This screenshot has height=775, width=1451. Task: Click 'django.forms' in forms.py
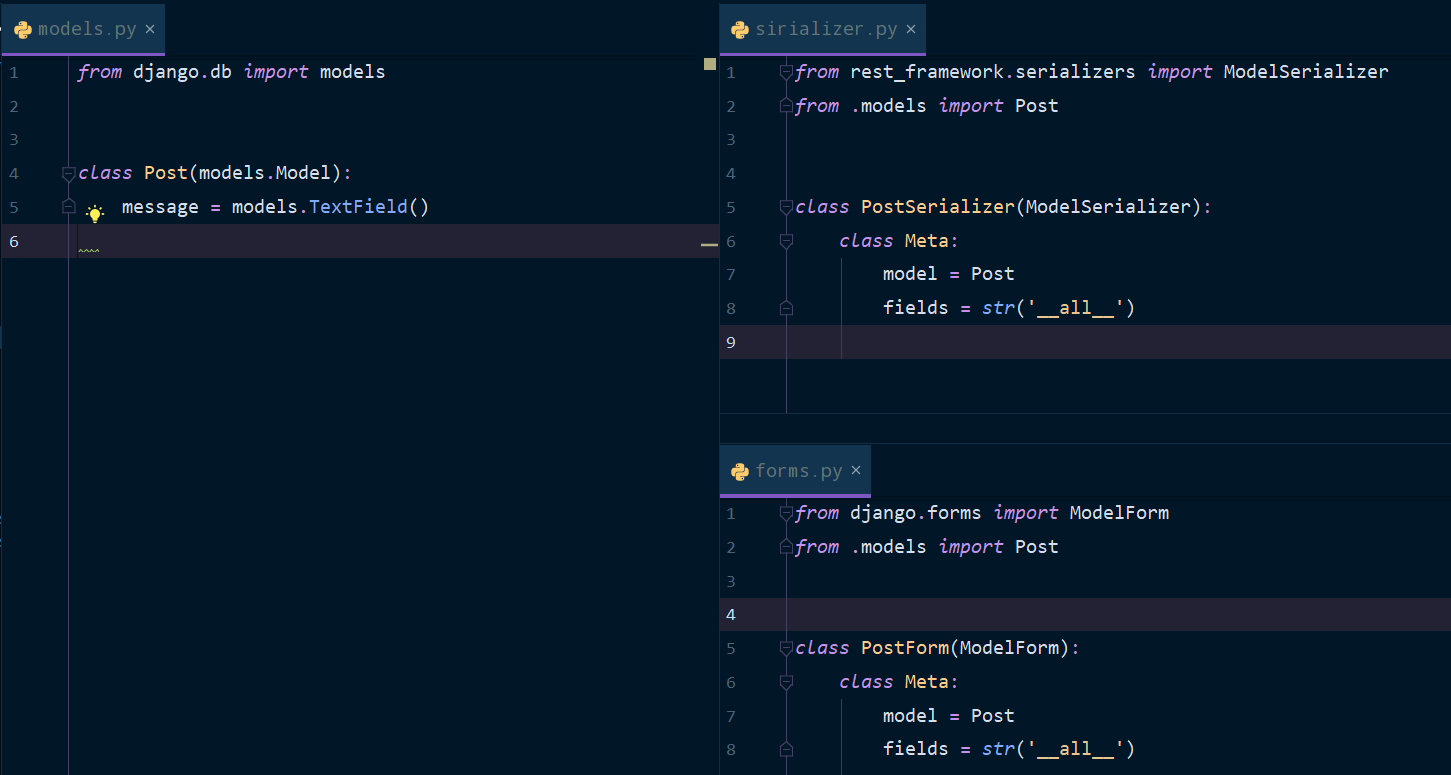click(x=916, y=513)
